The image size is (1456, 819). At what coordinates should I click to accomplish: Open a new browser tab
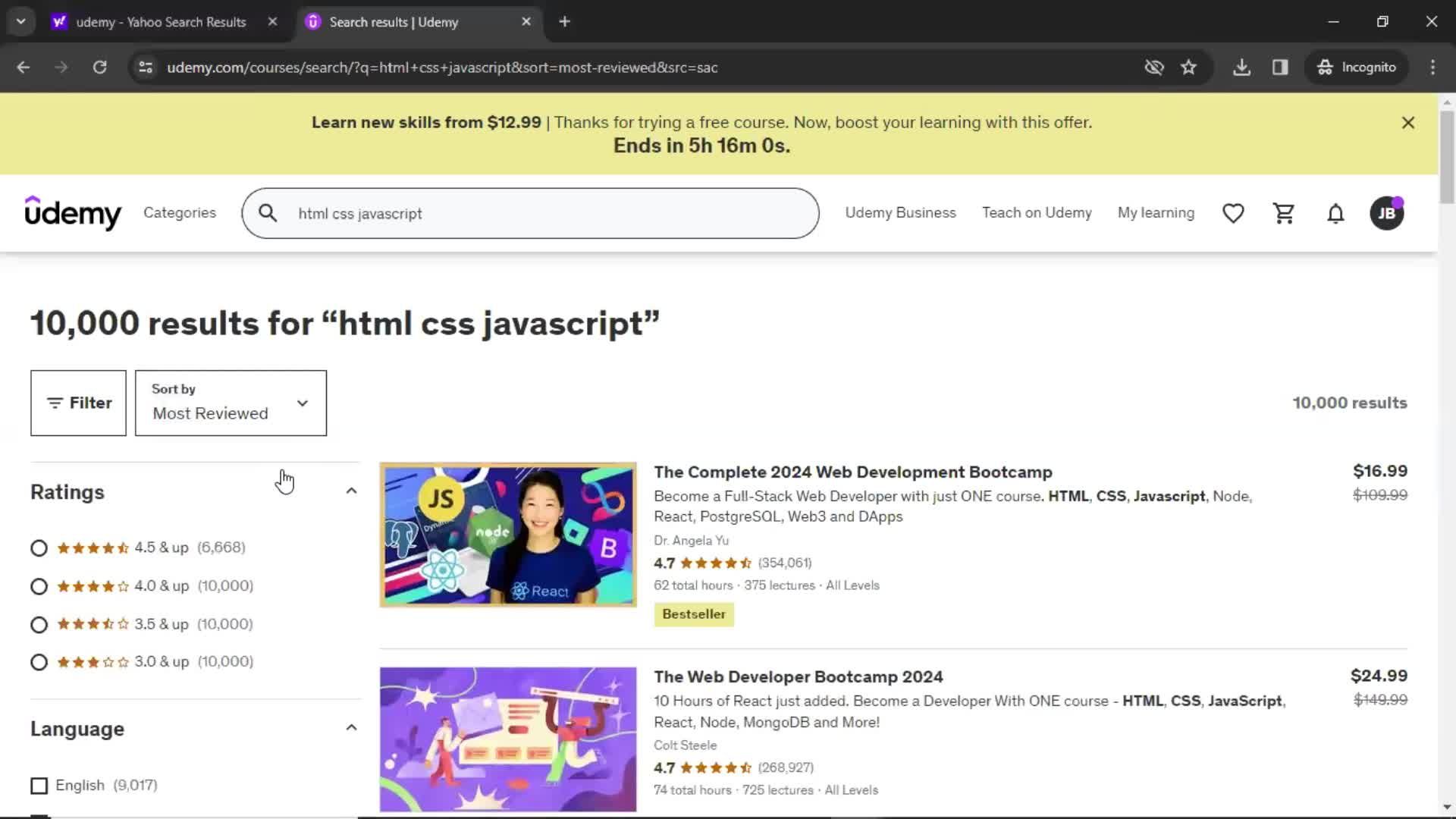point(564,22)
